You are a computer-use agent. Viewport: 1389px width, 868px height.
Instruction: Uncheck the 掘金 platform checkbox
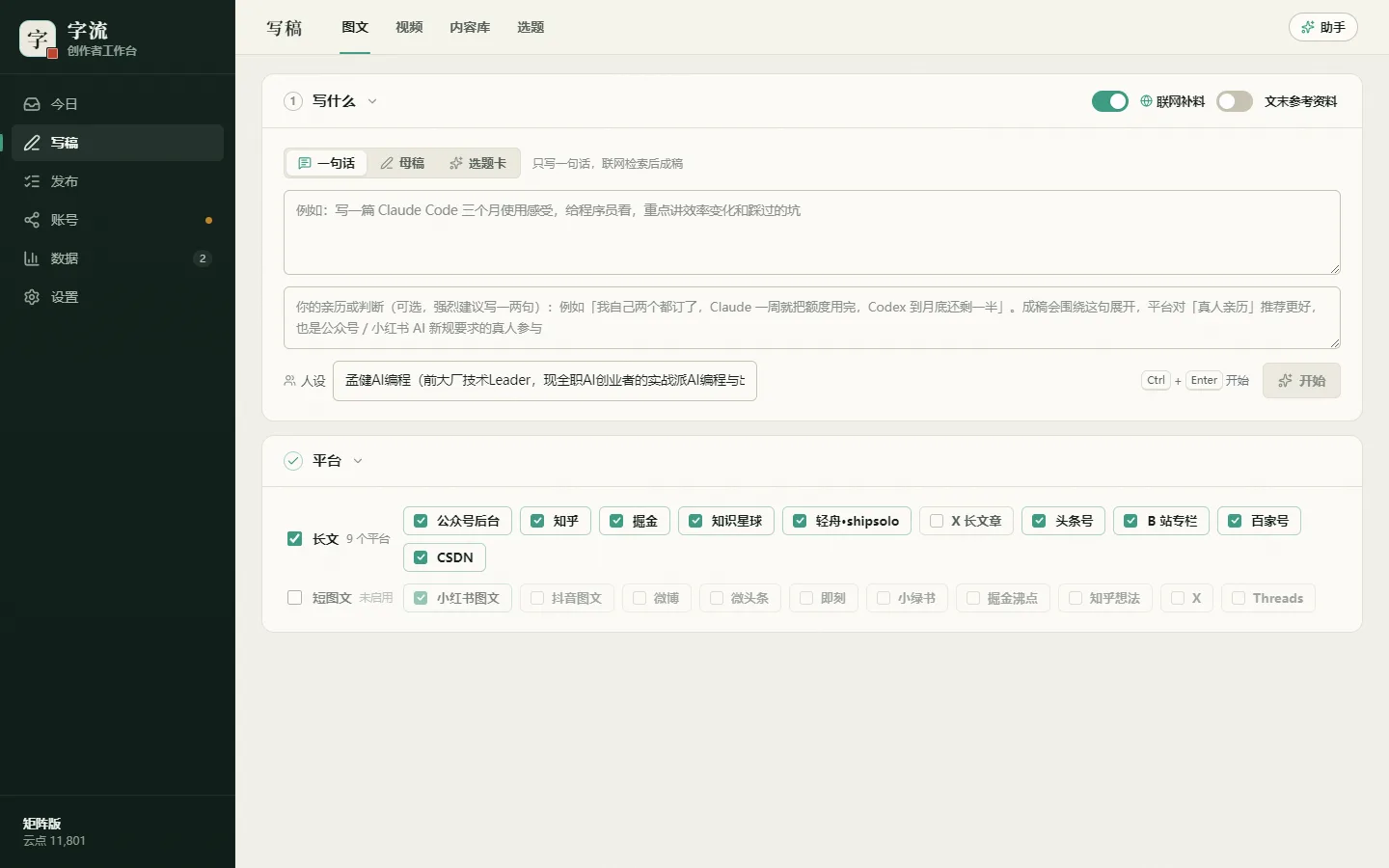click(616, 521)
